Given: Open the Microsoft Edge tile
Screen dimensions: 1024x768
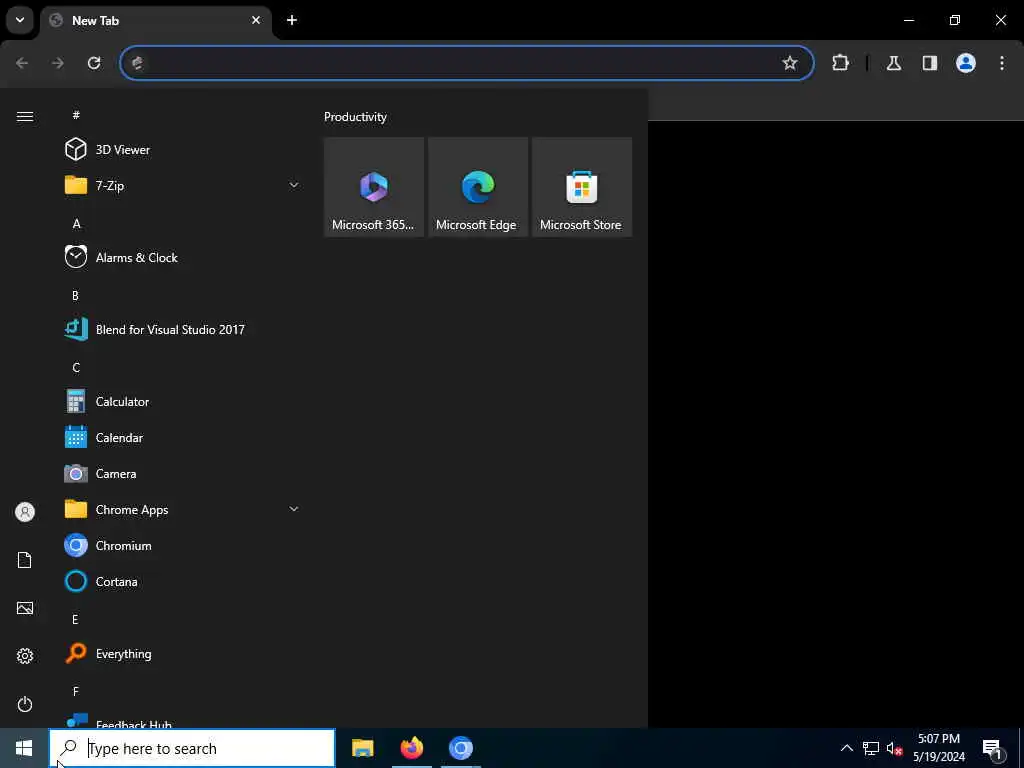Looking at the screenshot, I should click(x=477, y=187).
